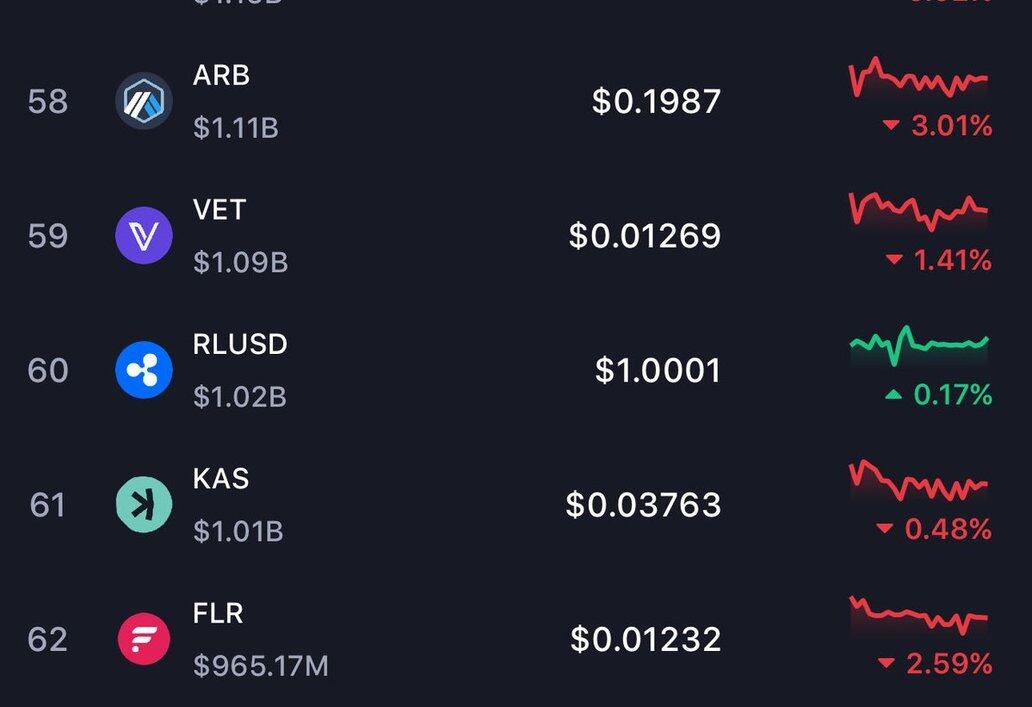Click the KAS price $0.03763
The height and width of the screenshot is (707, 1032).
(x=643, y=505)
